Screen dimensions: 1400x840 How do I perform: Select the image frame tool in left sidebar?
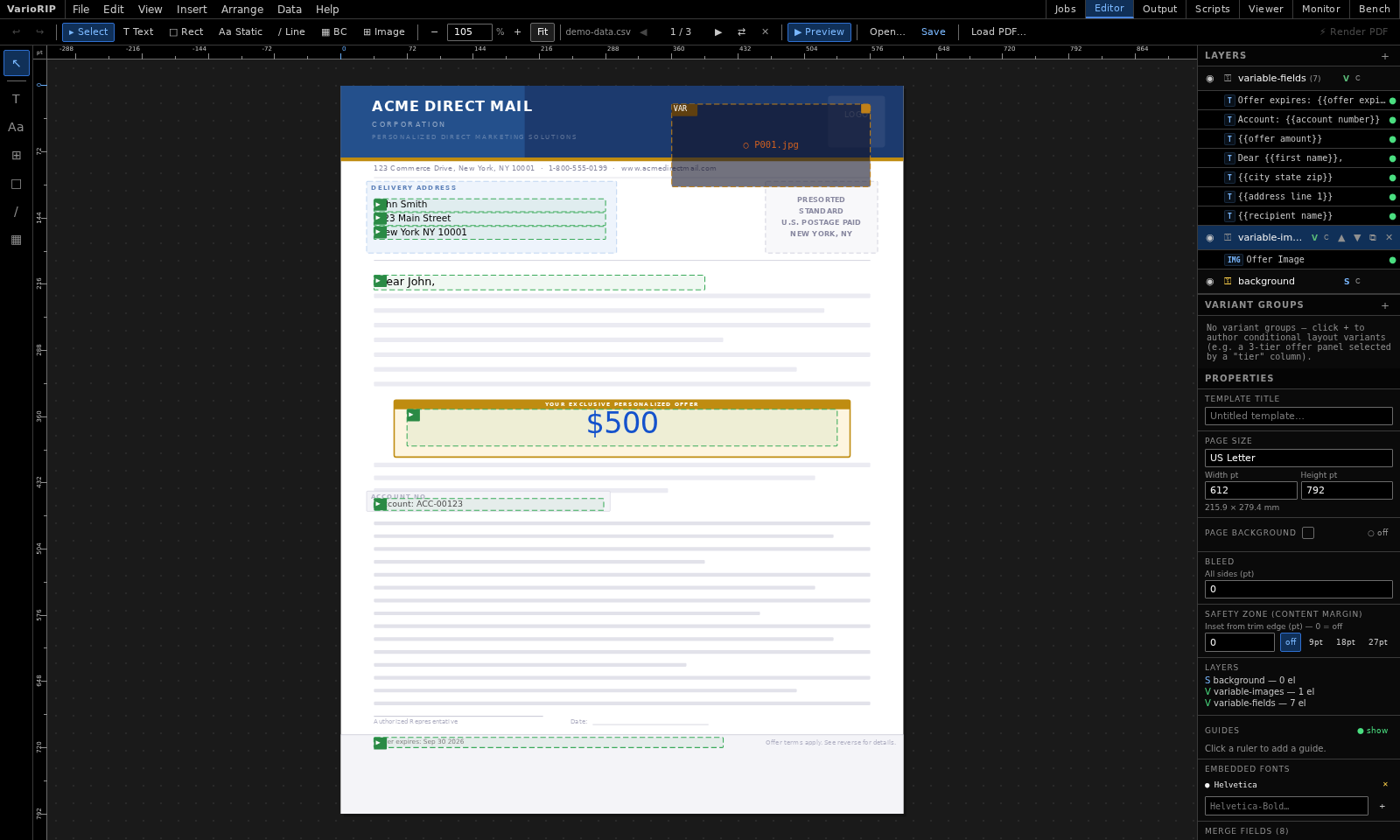click(x=16, y=156)
